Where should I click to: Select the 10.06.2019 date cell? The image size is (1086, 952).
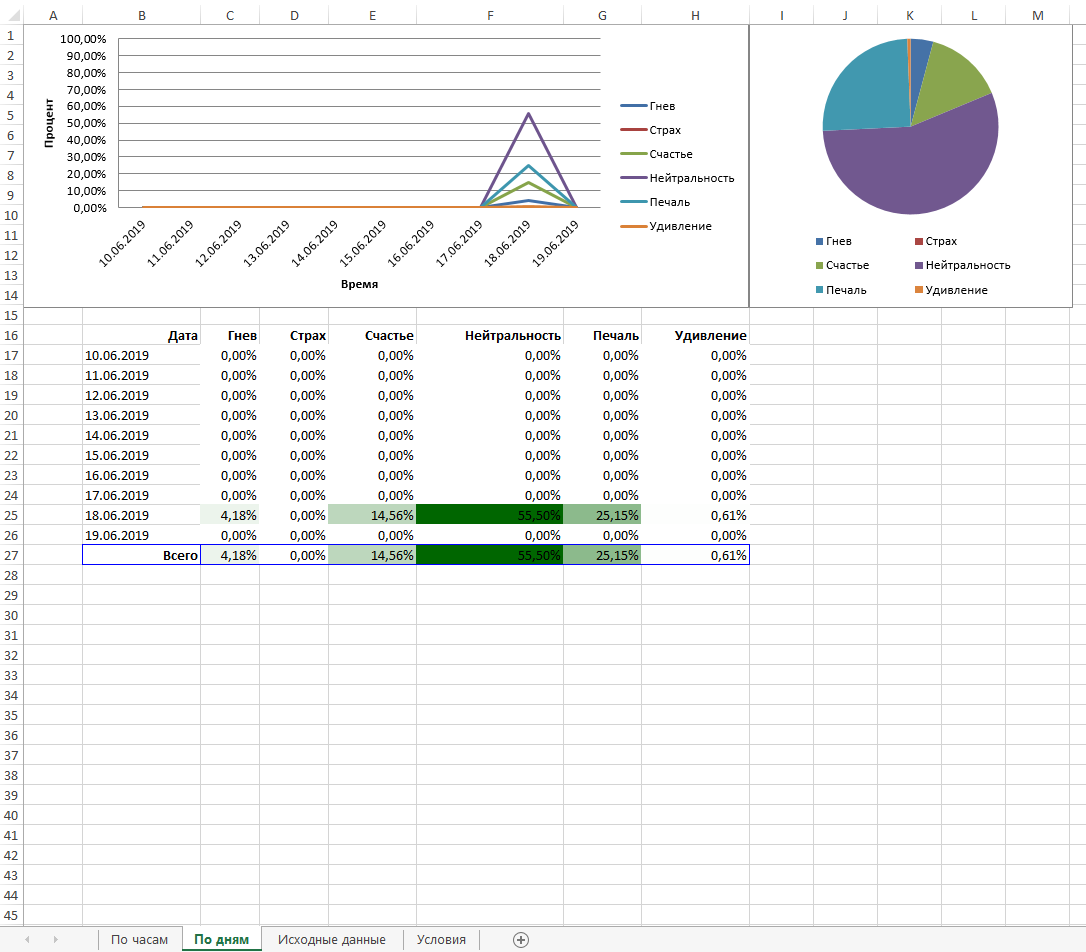[x=141, y=356]
